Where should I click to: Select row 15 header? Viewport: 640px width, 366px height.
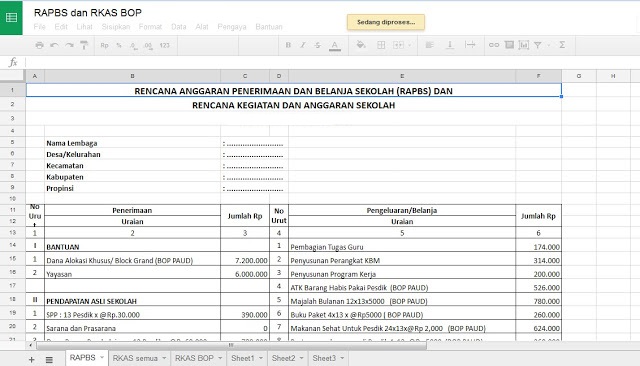pos(13,258)
